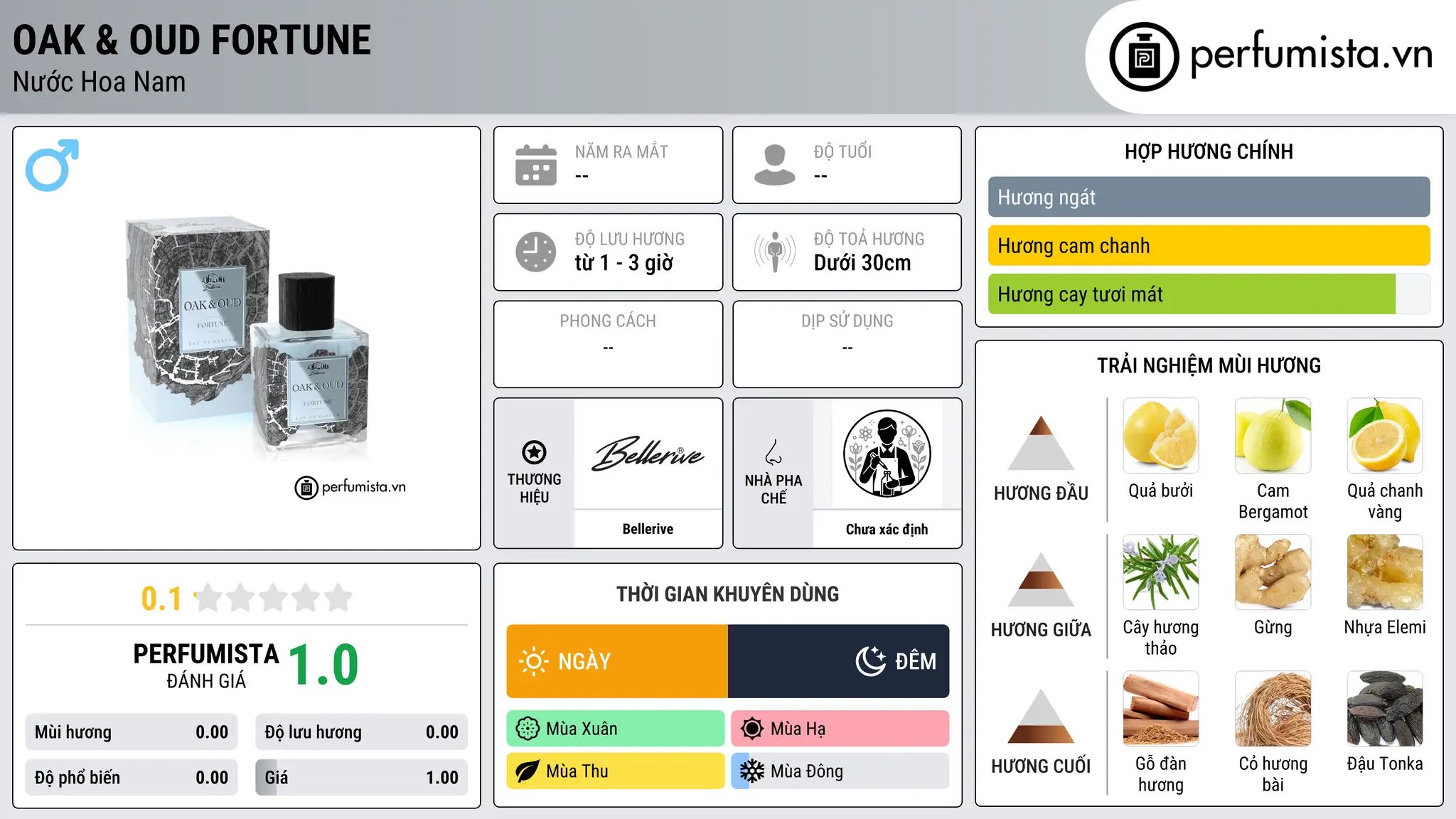Click the Bellerive brand name text

pyautogui.click(x=648, y=529)
